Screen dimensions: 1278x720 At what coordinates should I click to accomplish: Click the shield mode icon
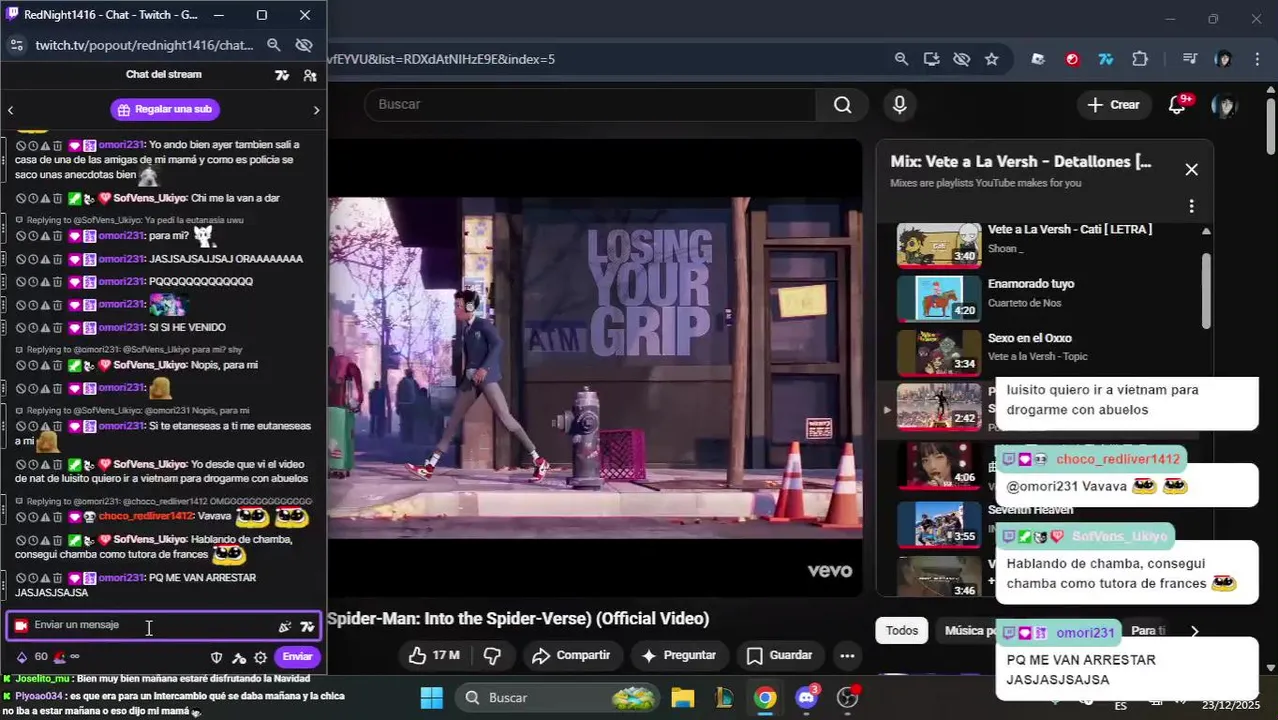tap(216, 657)
